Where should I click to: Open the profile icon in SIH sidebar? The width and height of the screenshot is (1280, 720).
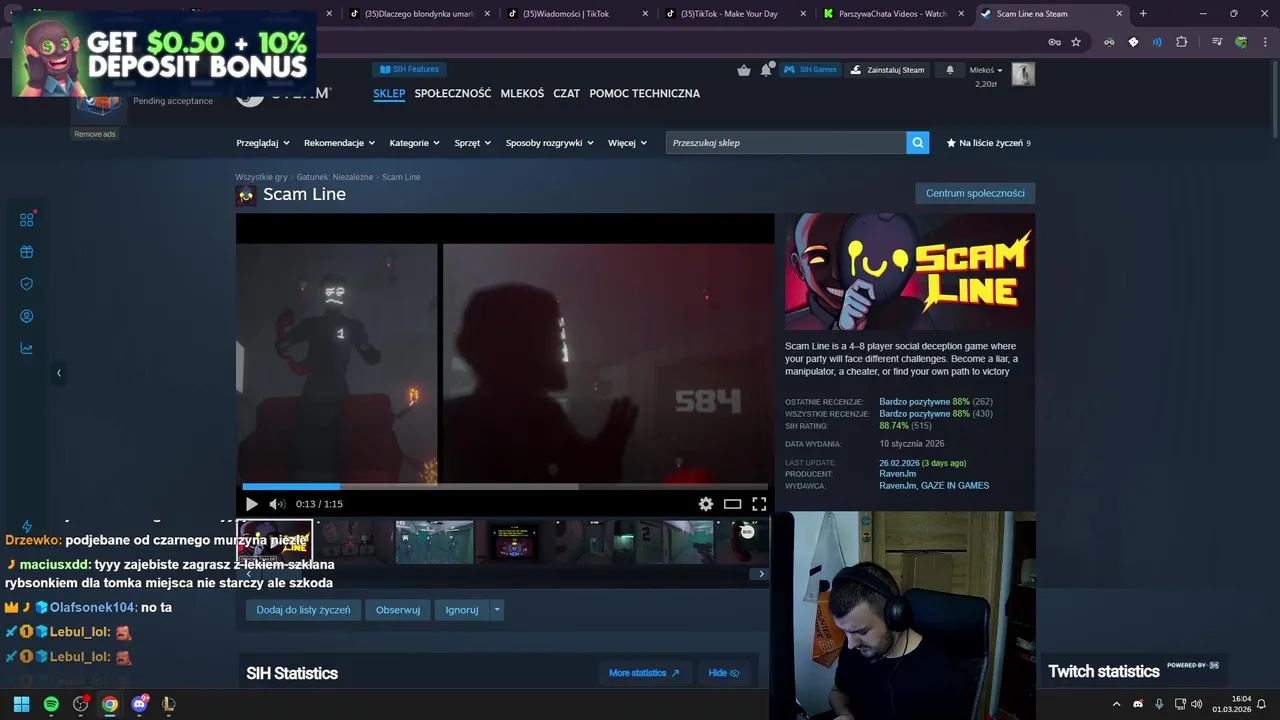pos(27,316)
